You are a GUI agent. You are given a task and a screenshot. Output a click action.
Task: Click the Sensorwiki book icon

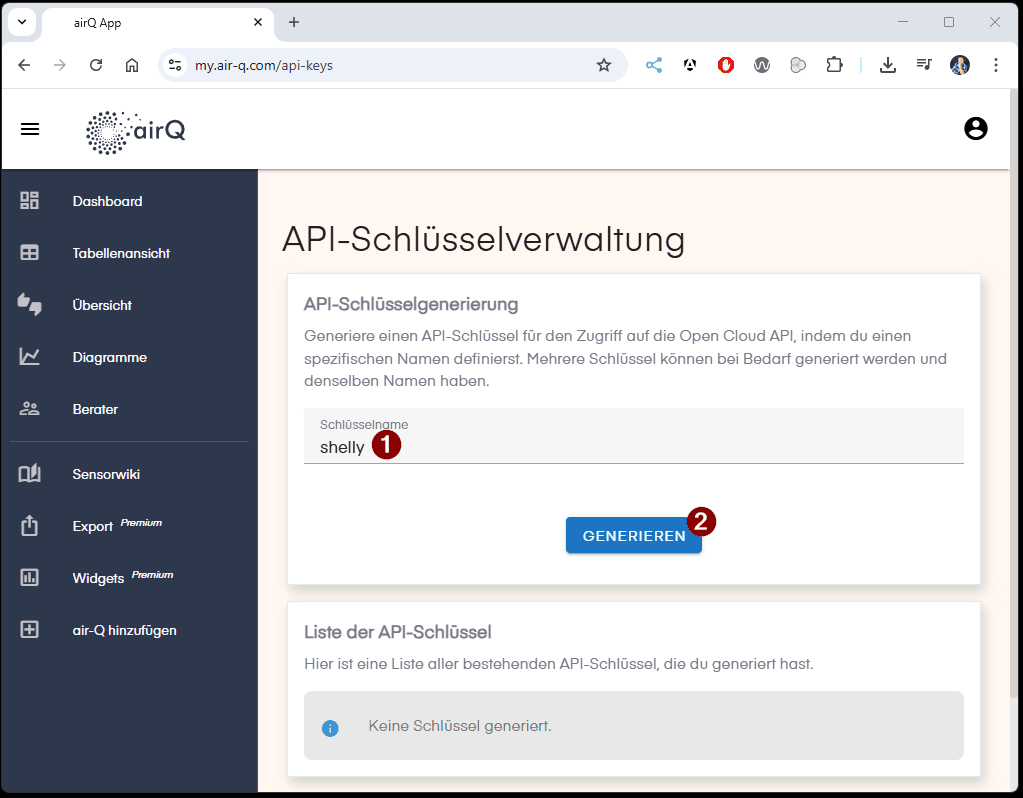tap(30, 473)
